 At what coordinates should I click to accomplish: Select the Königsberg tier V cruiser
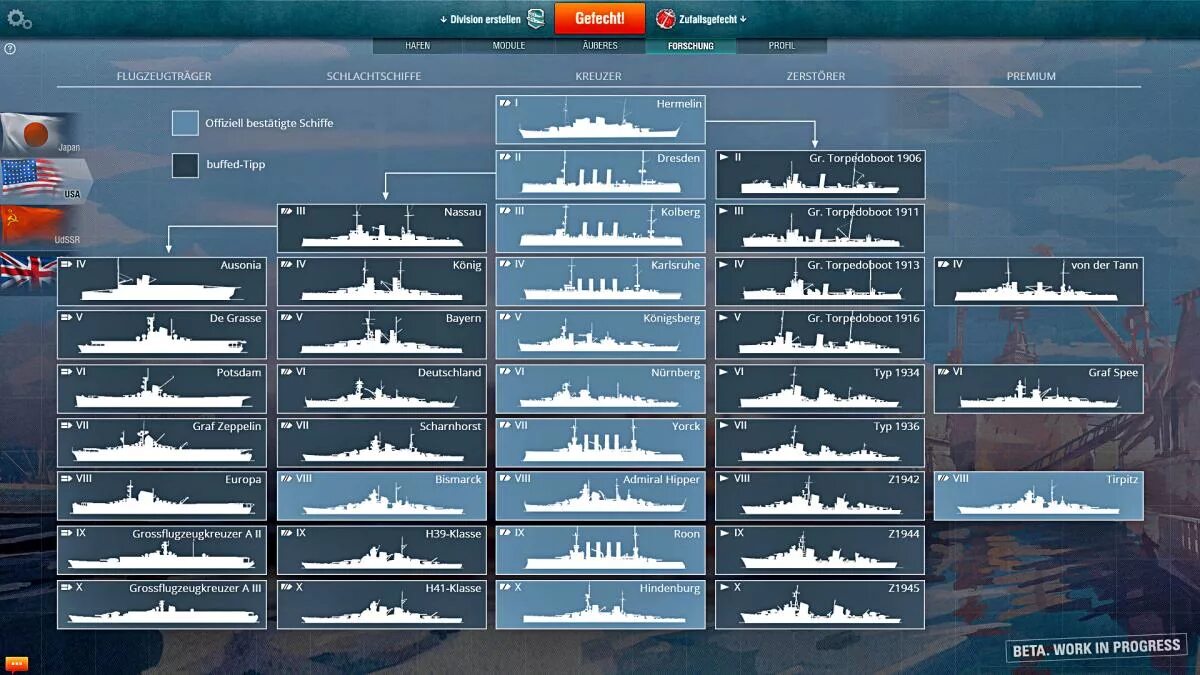tap(600, 334)
